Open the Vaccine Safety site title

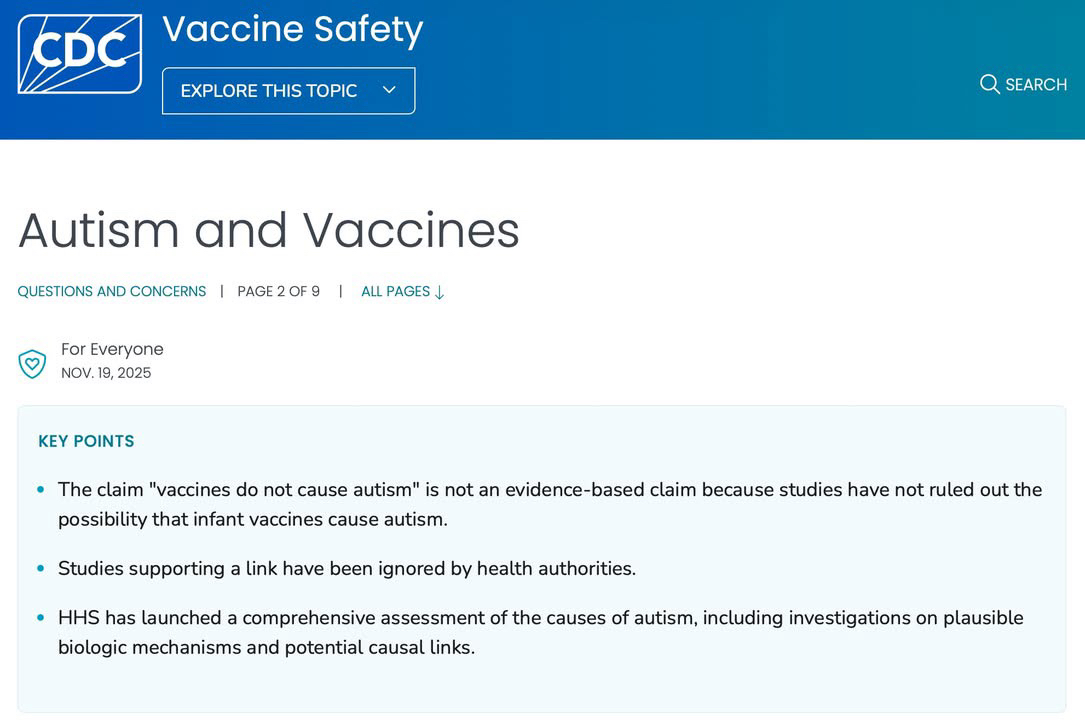(292, 29)
